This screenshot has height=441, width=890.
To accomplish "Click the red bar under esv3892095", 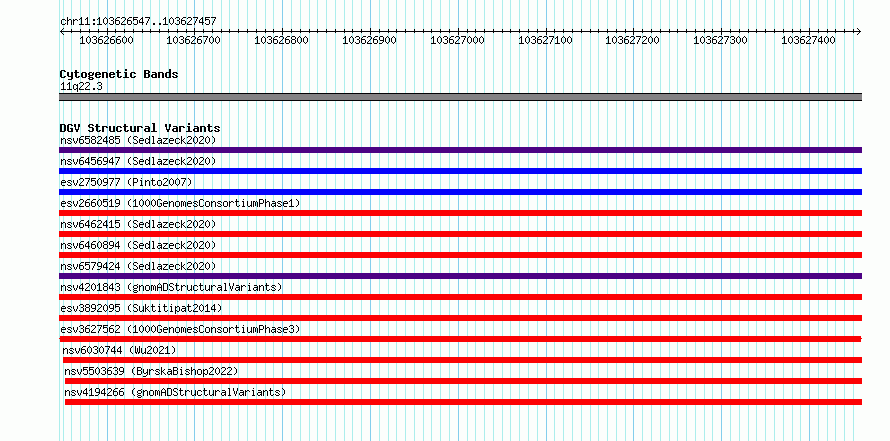I will click(x=460, y=318).
